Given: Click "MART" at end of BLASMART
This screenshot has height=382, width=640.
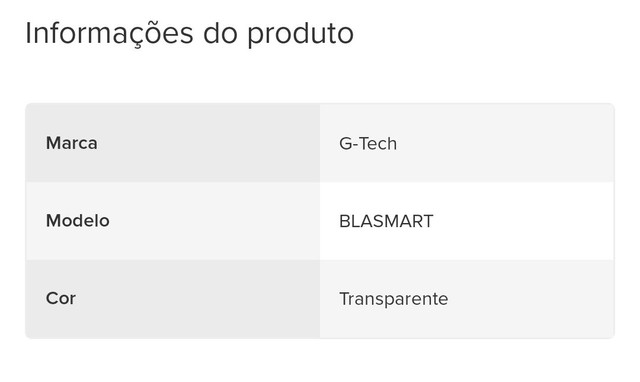Looking at the screenshot, I should click(410, 221).
